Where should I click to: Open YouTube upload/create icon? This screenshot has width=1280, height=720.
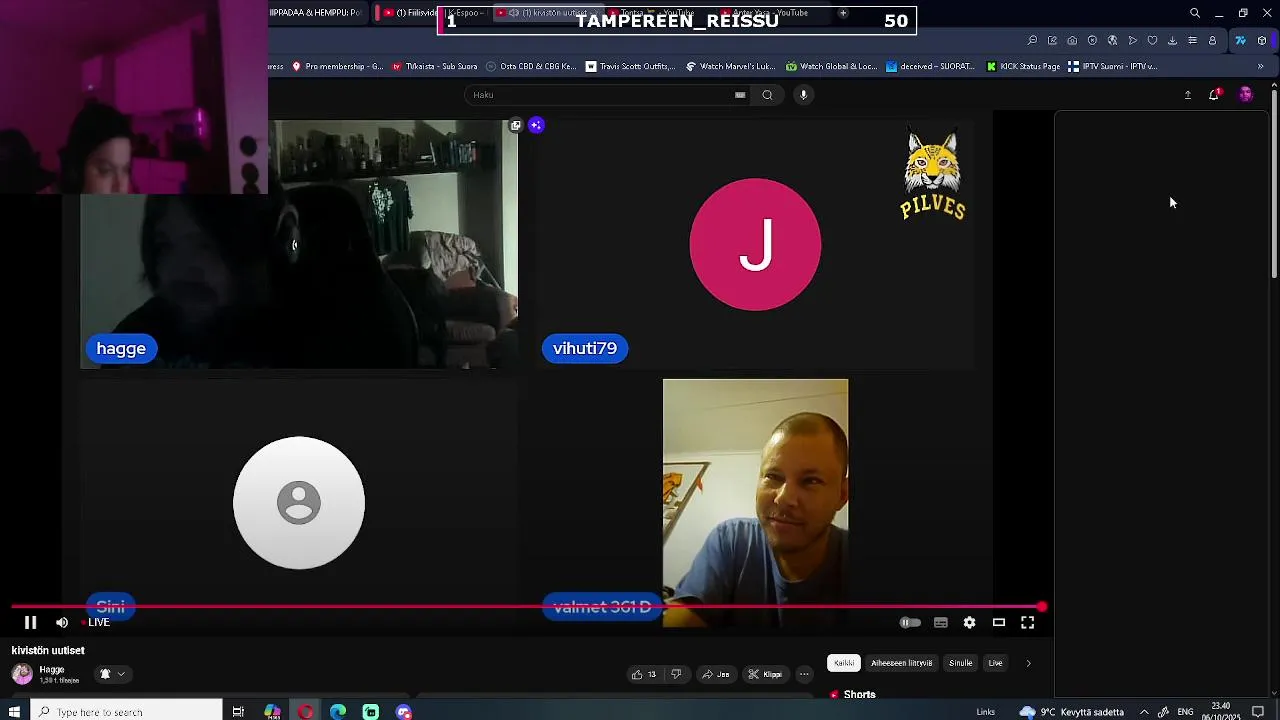tap(1188, 95)
